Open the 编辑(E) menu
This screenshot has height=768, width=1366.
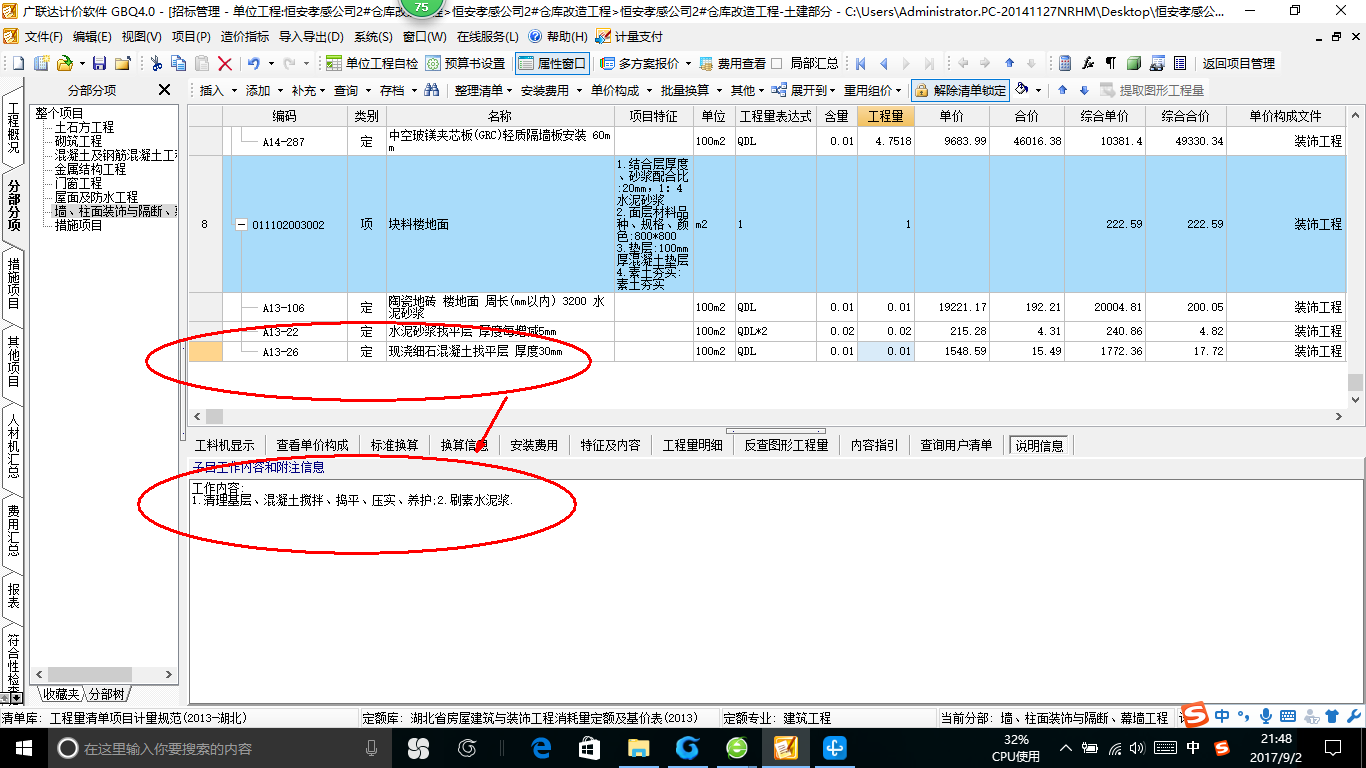click(x=92, y=37)
